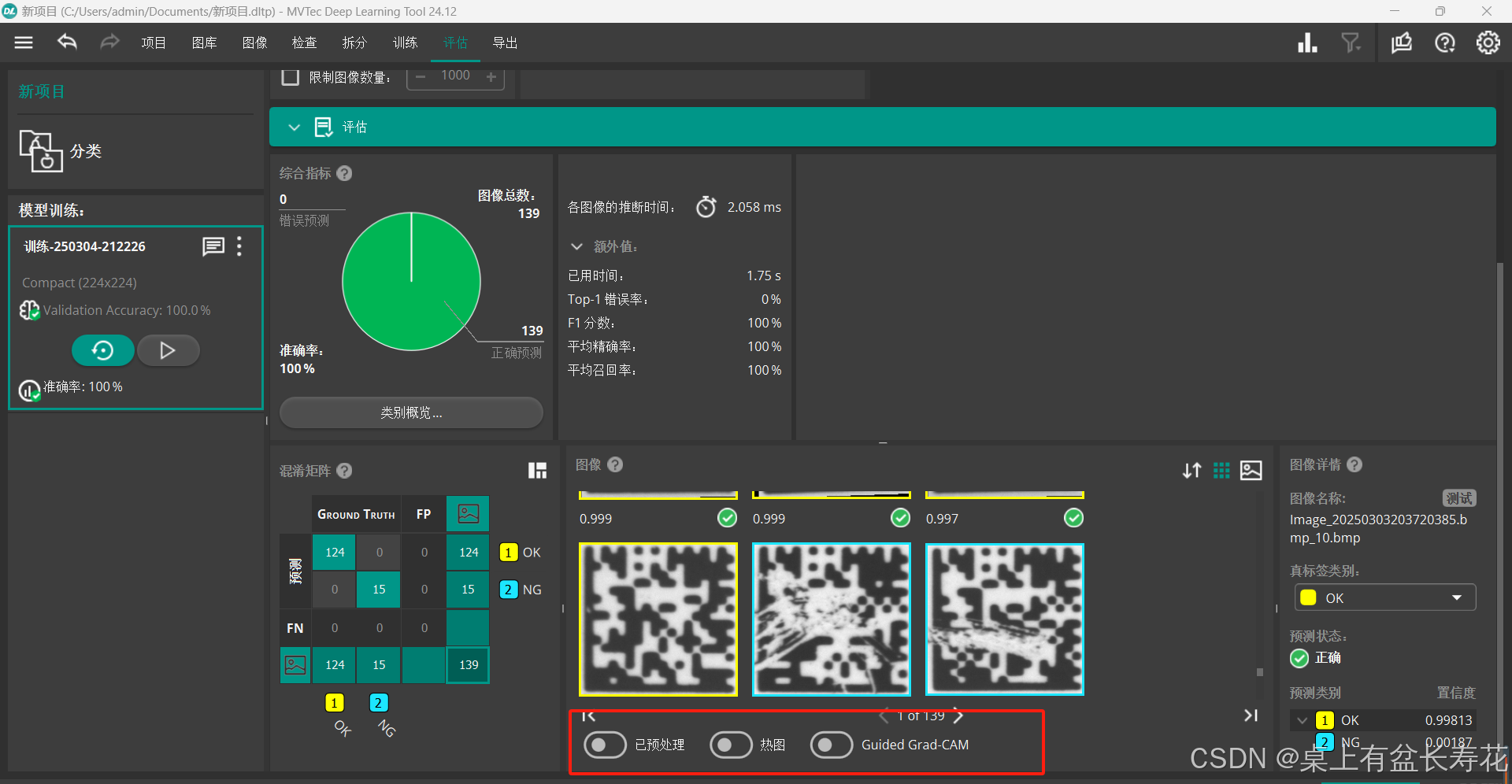Click the 15 NG-NG confusion matrix cell
1512x784 pixels.
tap(379, 590)
